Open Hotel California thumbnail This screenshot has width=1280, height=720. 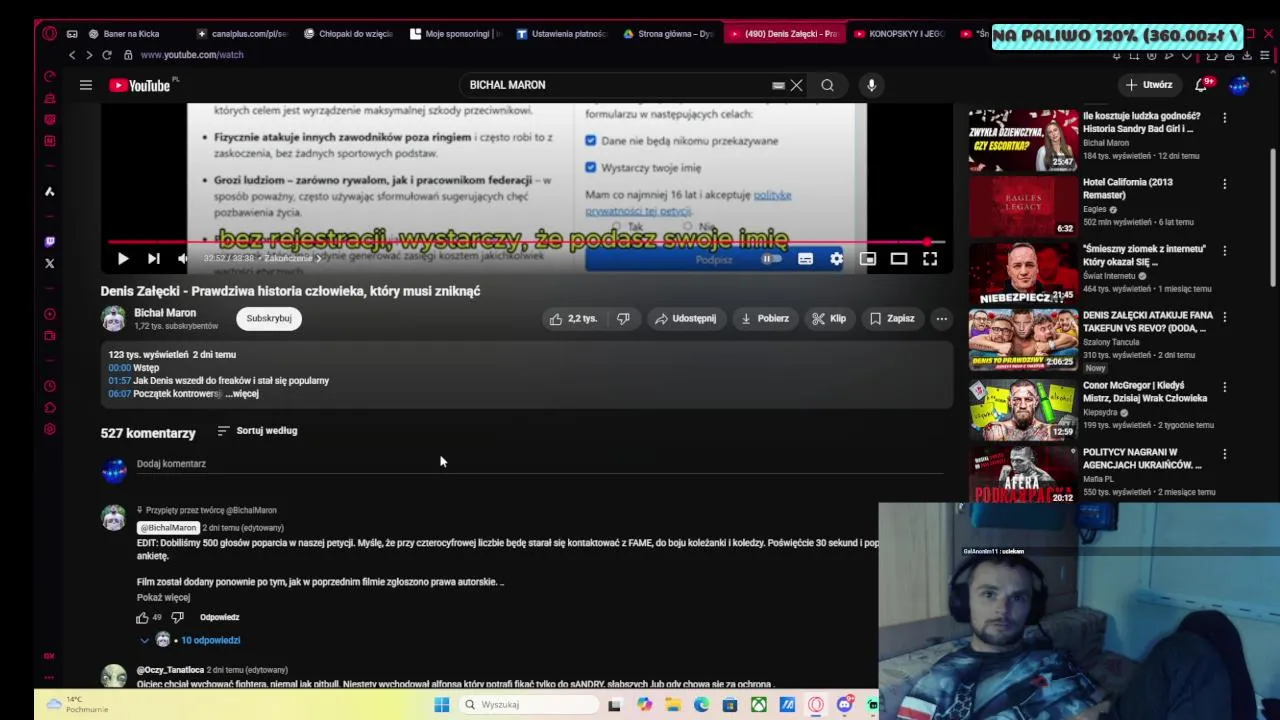1022,206
